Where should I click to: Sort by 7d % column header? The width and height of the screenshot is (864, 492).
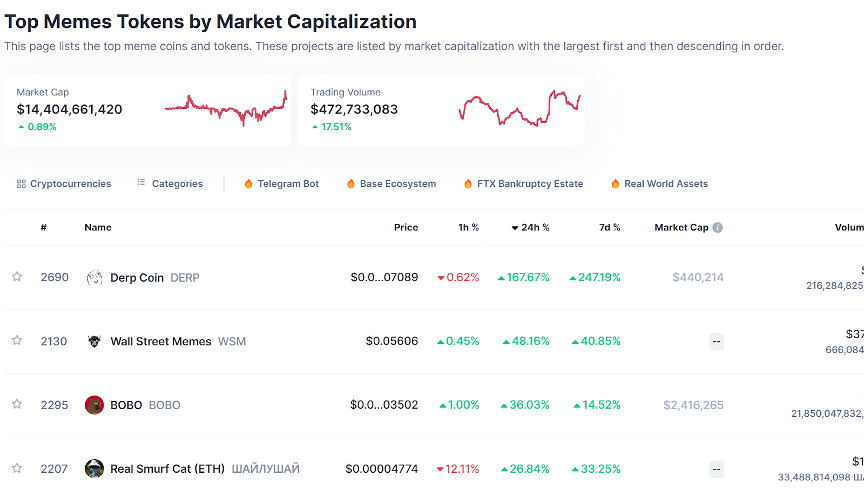click(609, 228)
